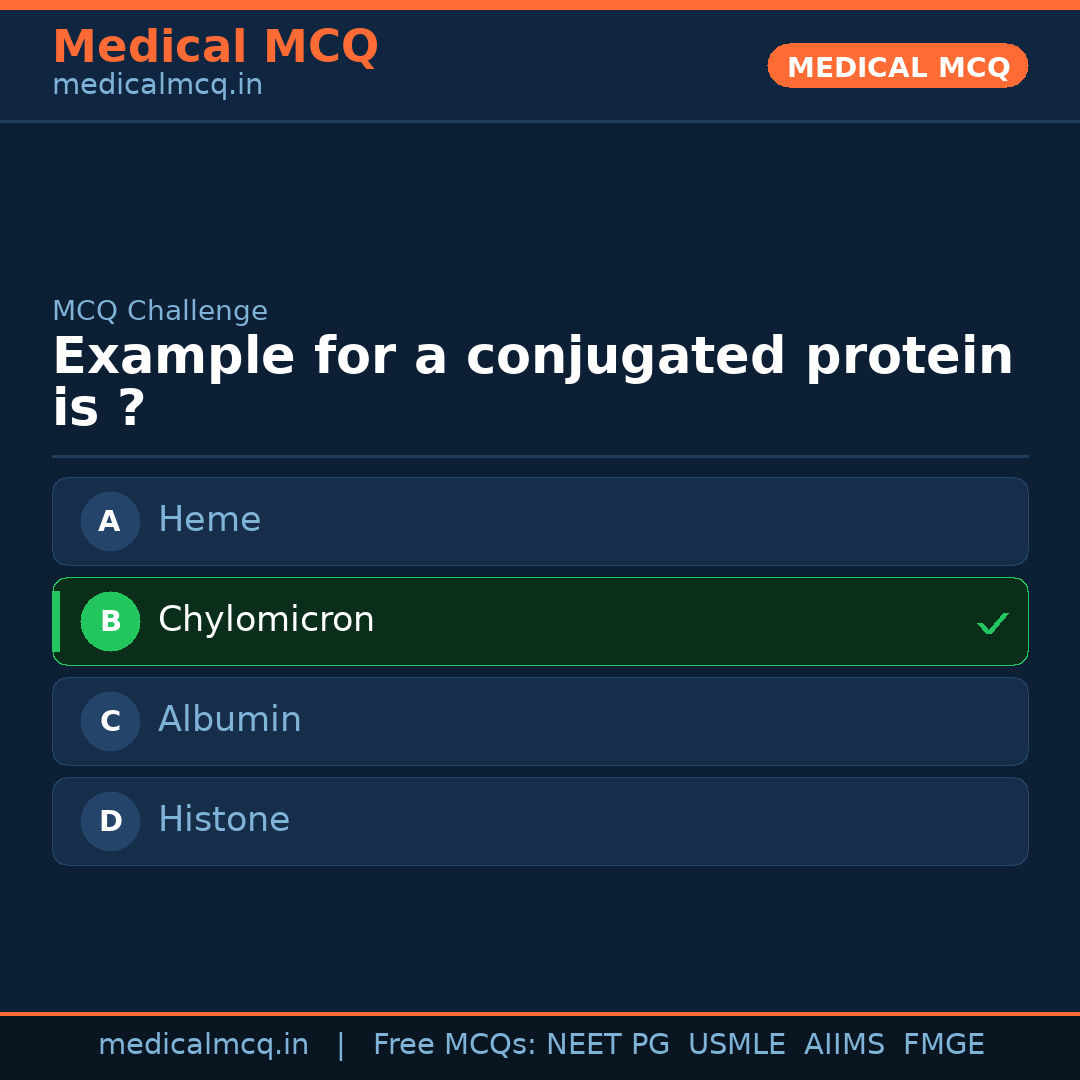Click the Albumin answer text
This screenshot has height=1080, width=1080.
[x=229, y=720]
